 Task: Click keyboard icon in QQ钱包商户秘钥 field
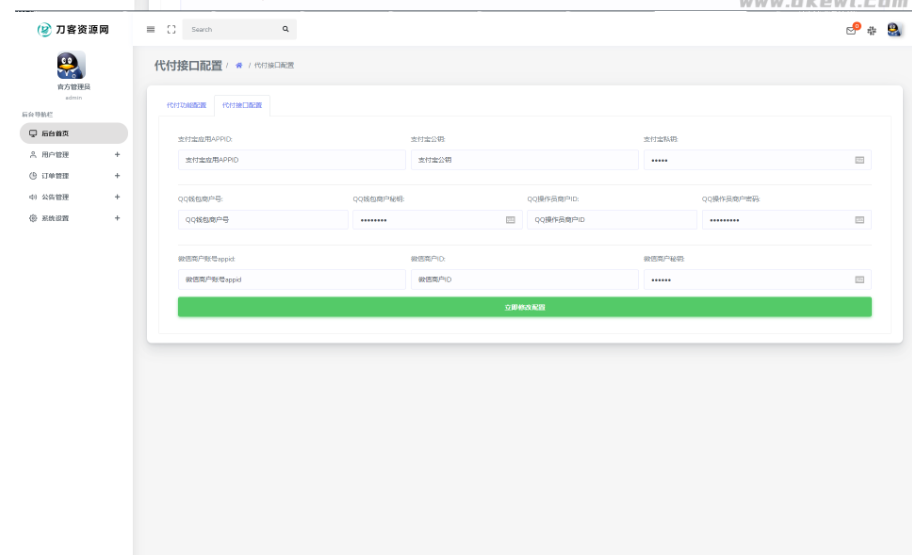click(510, 220)
